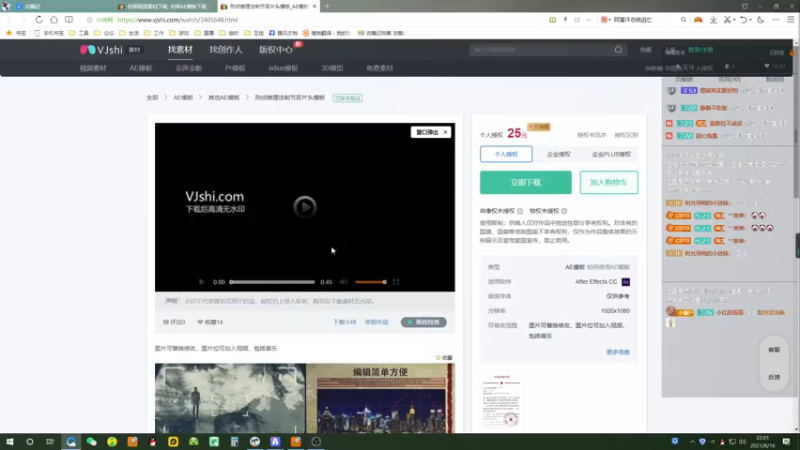Click the 更多信息 link
Screen dimensions: 800x450
[618, 352]
